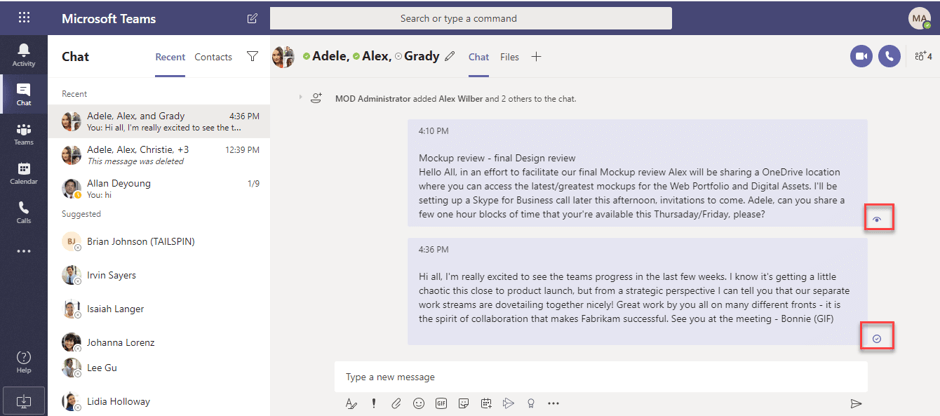Open chat with Allan Deyoung

click(x=160, y=189)
